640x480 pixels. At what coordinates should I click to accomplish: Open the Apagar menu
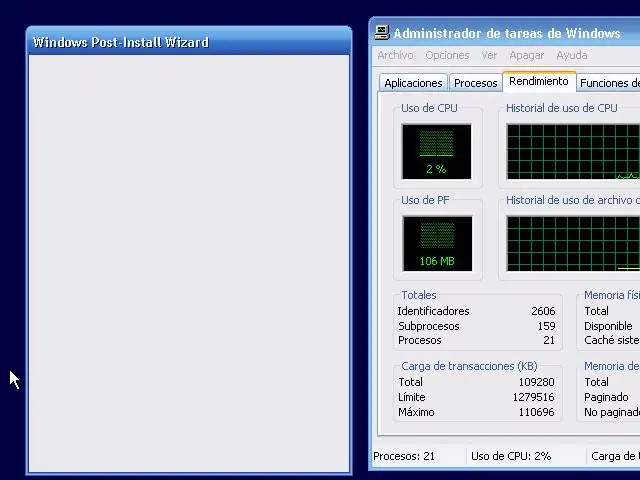527,55
